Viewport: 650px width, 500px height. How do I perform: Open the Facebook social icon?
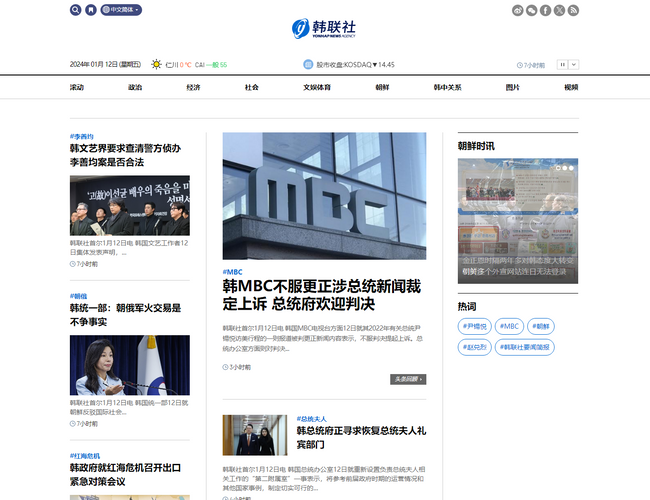[545, 10]
